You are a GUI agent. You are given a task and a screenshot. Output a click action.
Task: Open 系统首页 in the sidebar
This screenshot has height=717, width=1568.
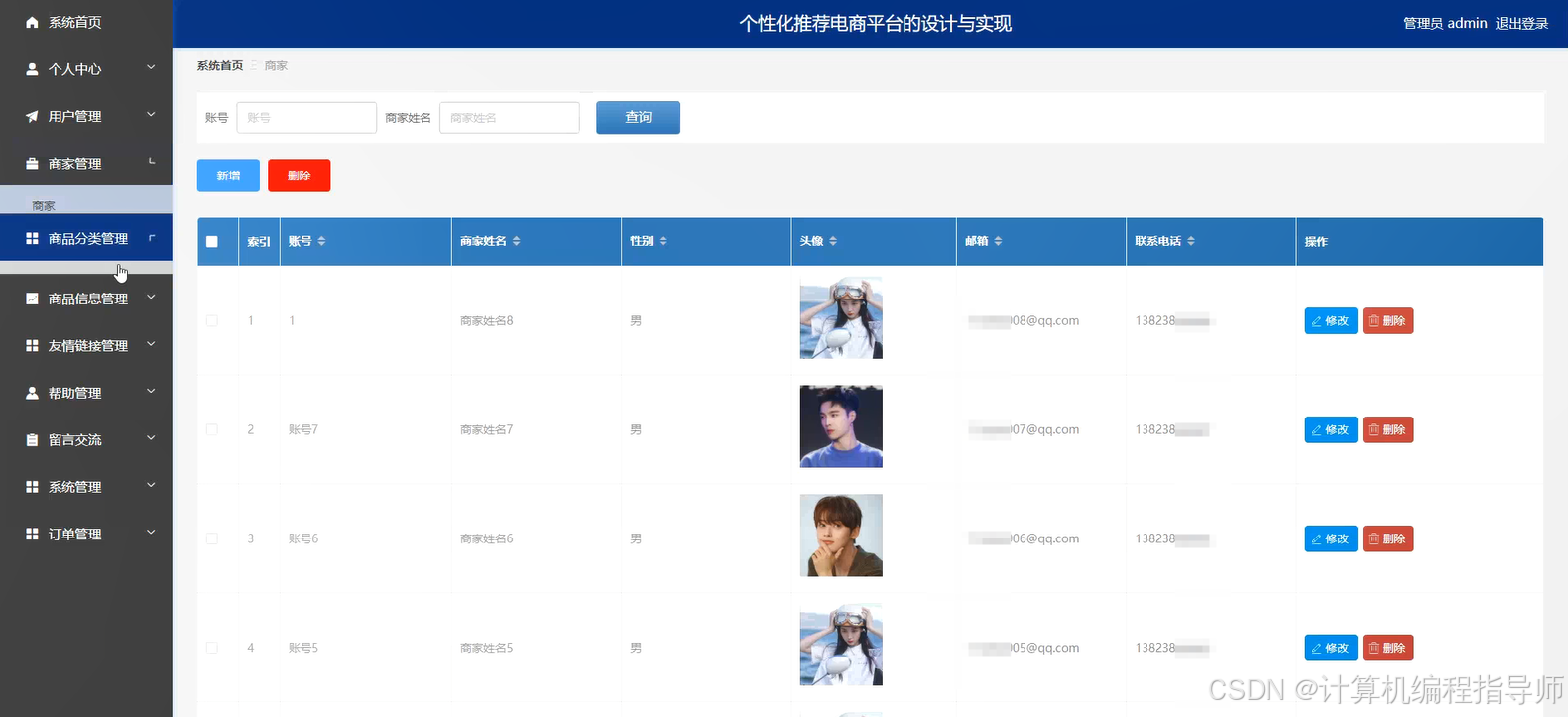click(86, 22)
